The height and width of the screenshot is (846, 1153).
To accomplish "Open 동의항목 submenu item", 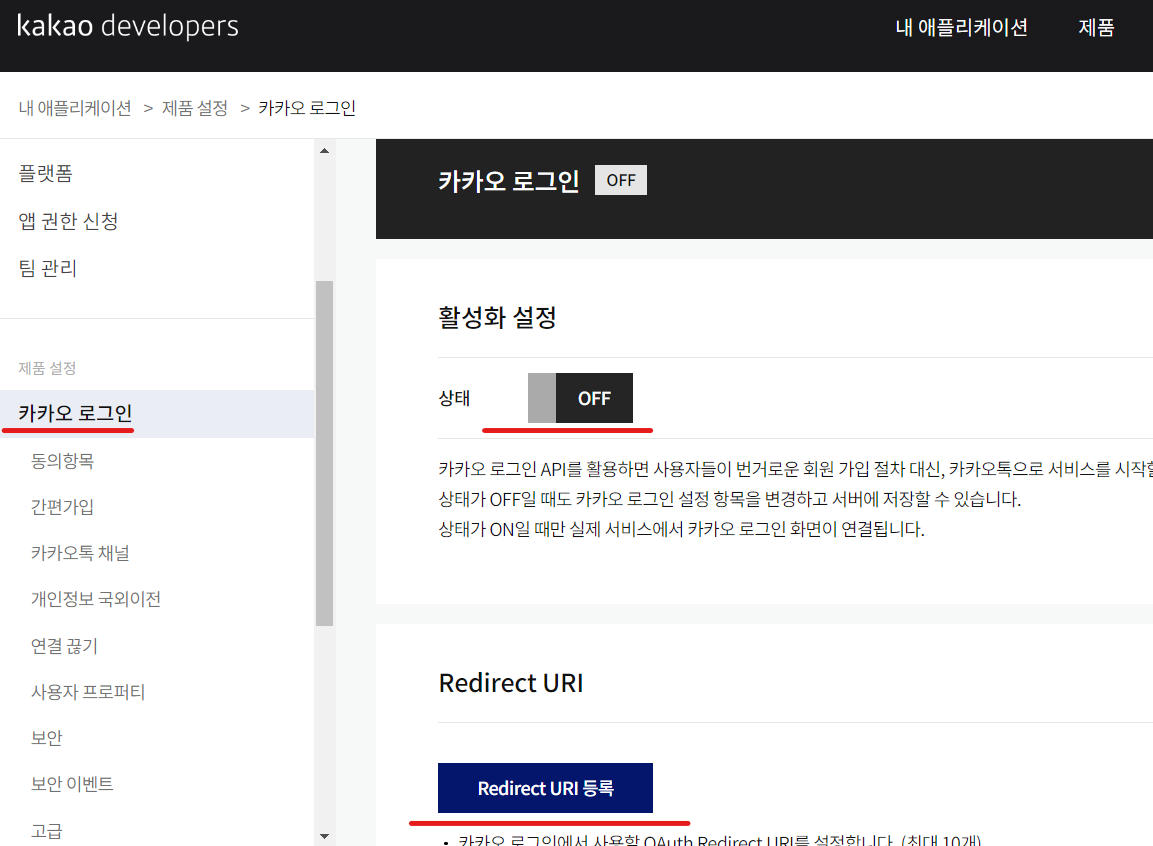I will pos(63,461).
